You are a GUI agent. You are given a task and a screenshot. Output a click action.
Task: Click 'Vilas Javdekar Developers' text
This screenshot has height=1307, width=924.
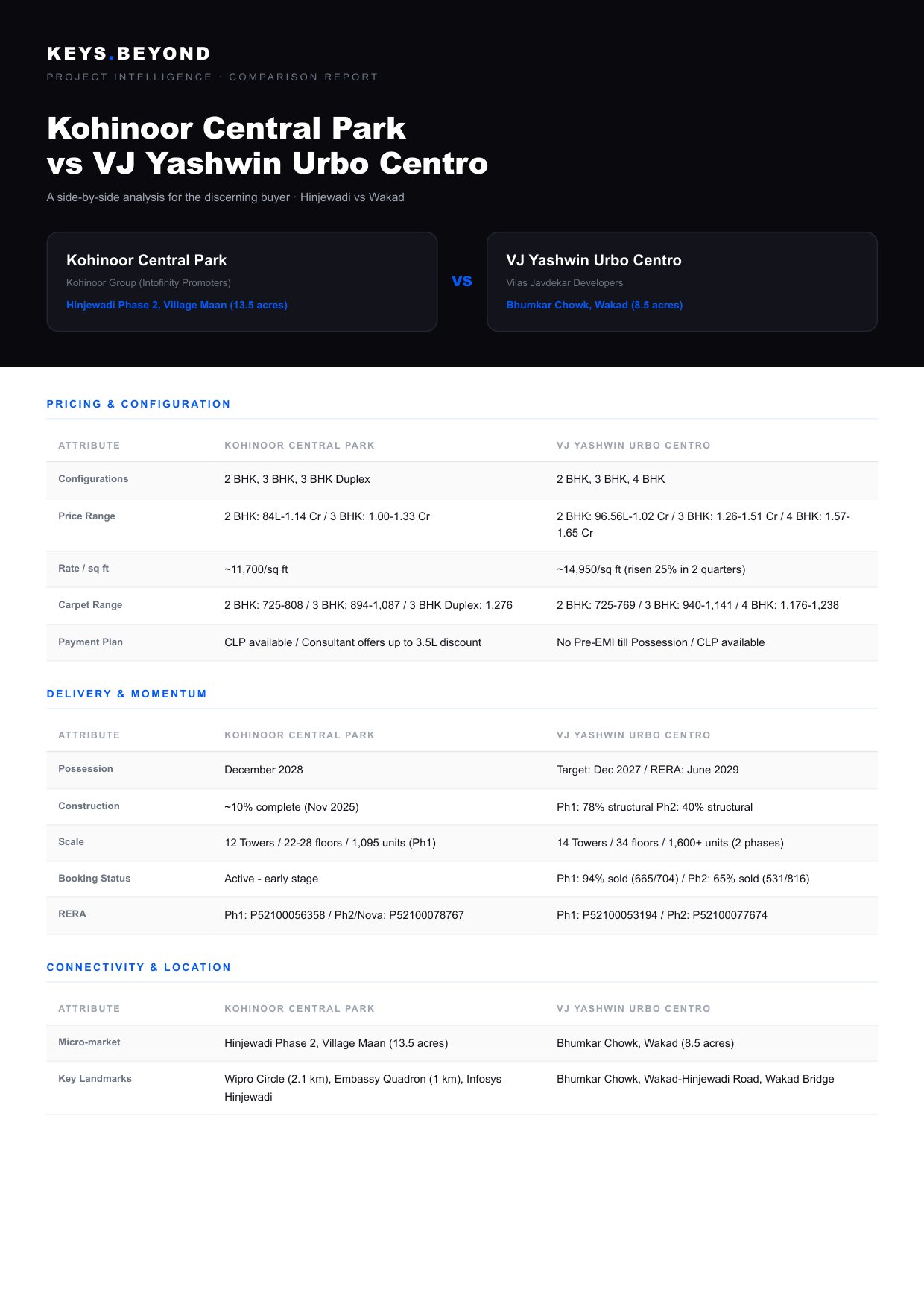click(565, 282)
